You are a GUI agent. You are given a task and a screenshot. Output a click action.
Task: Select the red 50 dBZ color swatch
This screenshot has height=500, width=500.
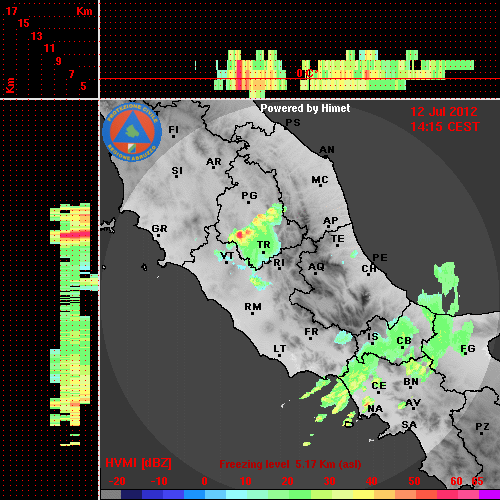click(x=426, y=494)
